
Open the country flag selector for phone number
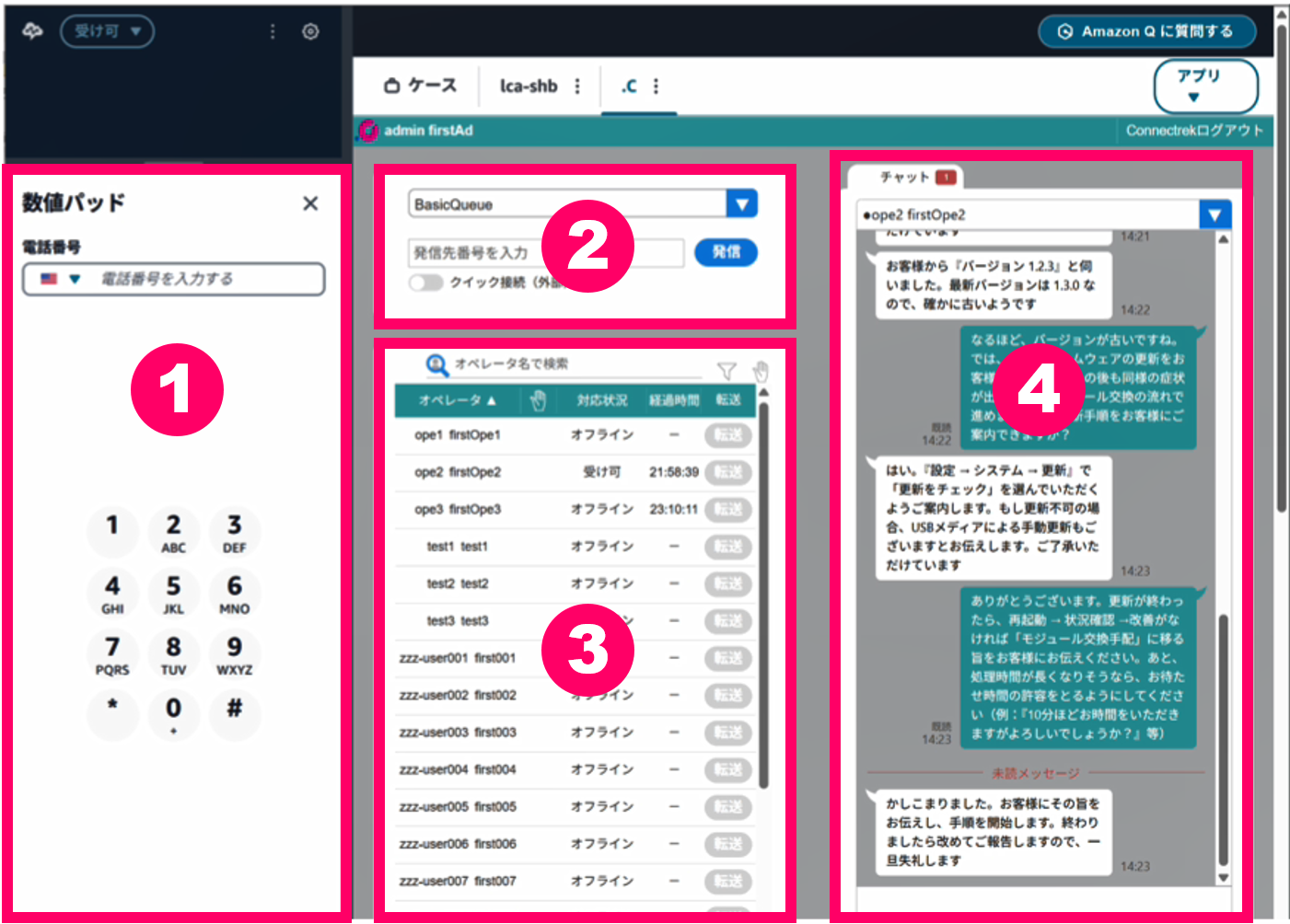click(x=61, y=279)
